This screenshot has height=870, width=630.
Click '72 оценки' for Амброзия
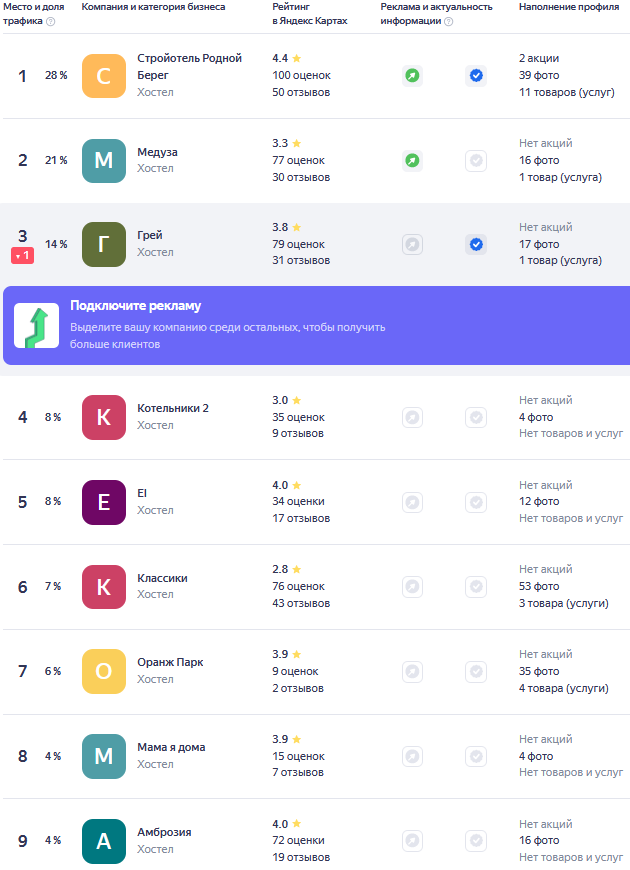299,841
